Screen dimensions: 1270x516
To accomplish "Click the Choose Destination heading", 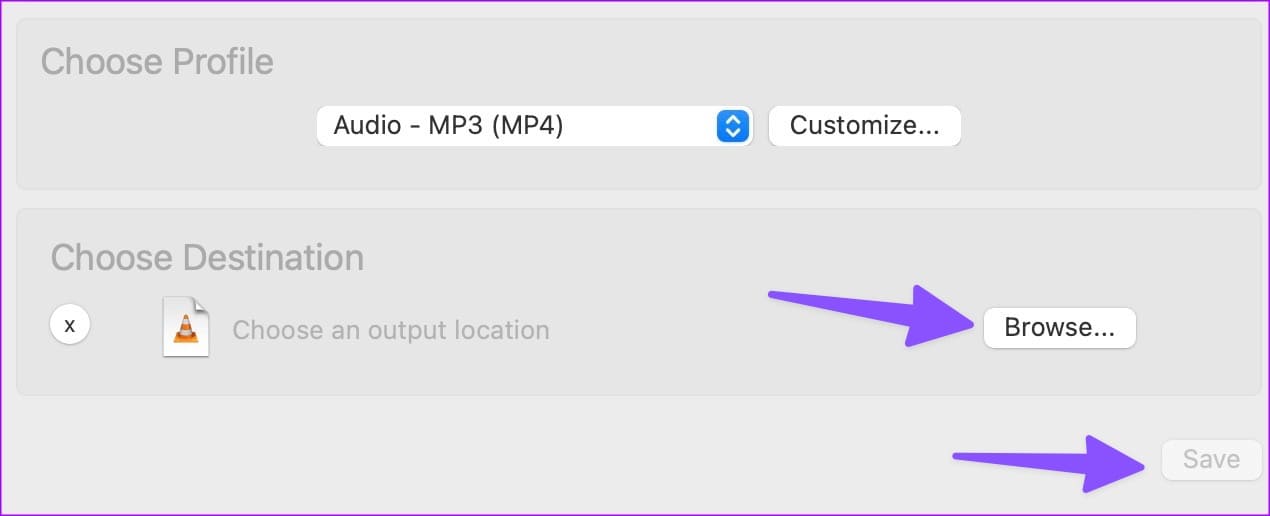I will (x=207, y=258).
